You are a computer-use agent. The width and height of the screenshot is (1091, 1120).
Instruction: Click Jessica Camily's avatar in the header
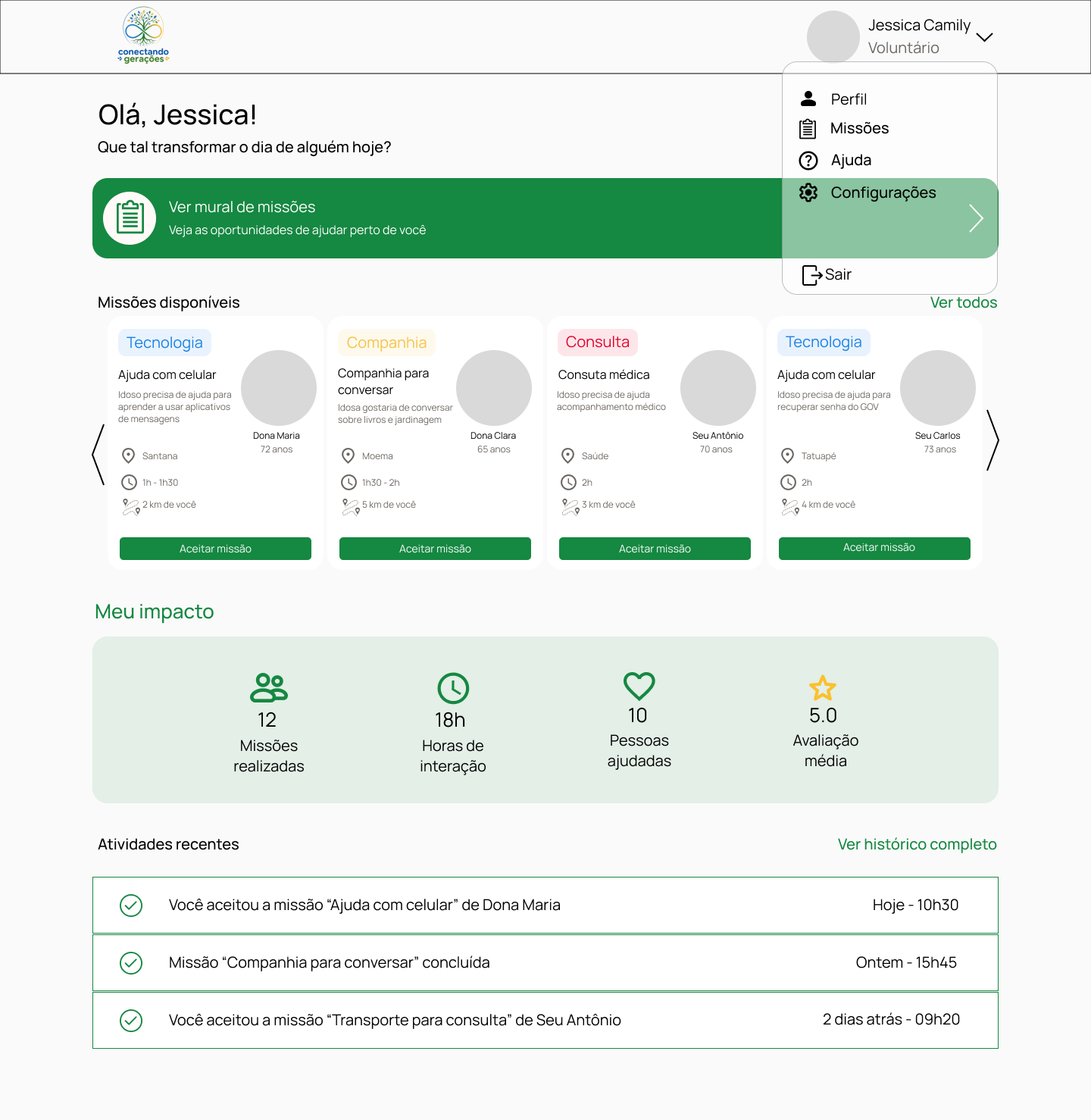point(833,36)
